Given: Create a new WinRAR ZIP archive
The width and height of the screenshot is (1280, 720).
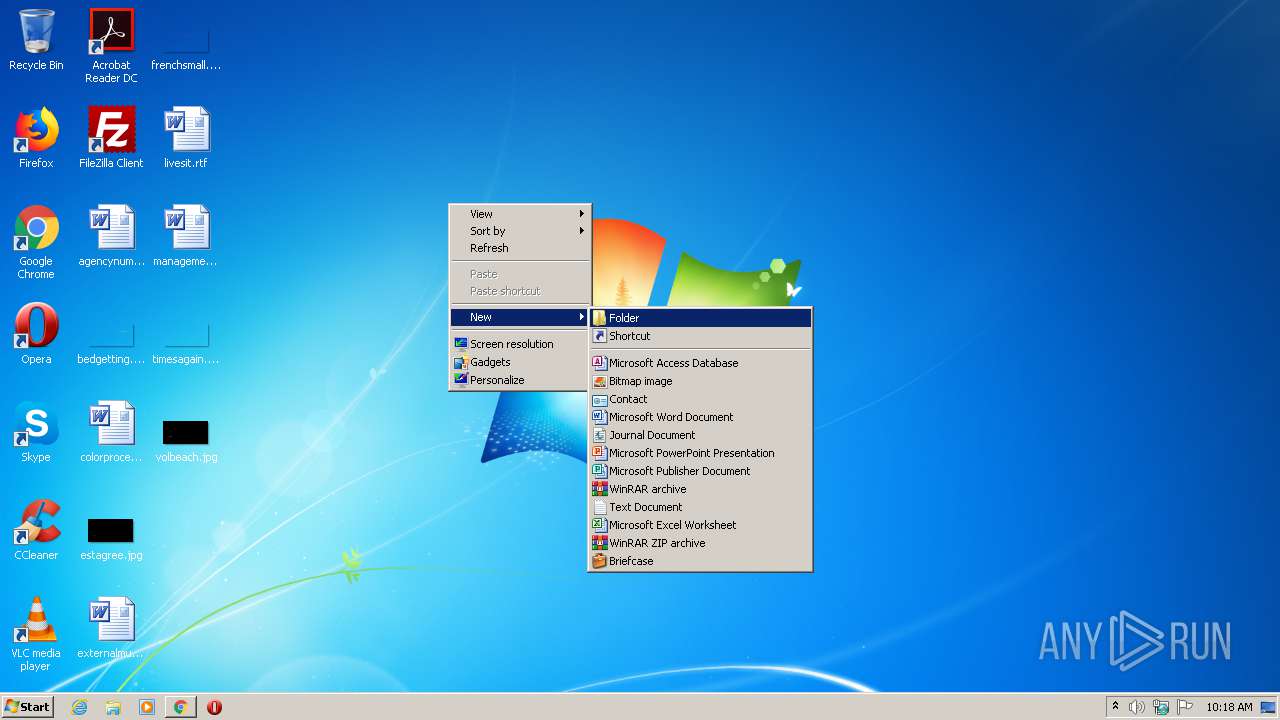Looking at the screenshot, I should 700,543.
